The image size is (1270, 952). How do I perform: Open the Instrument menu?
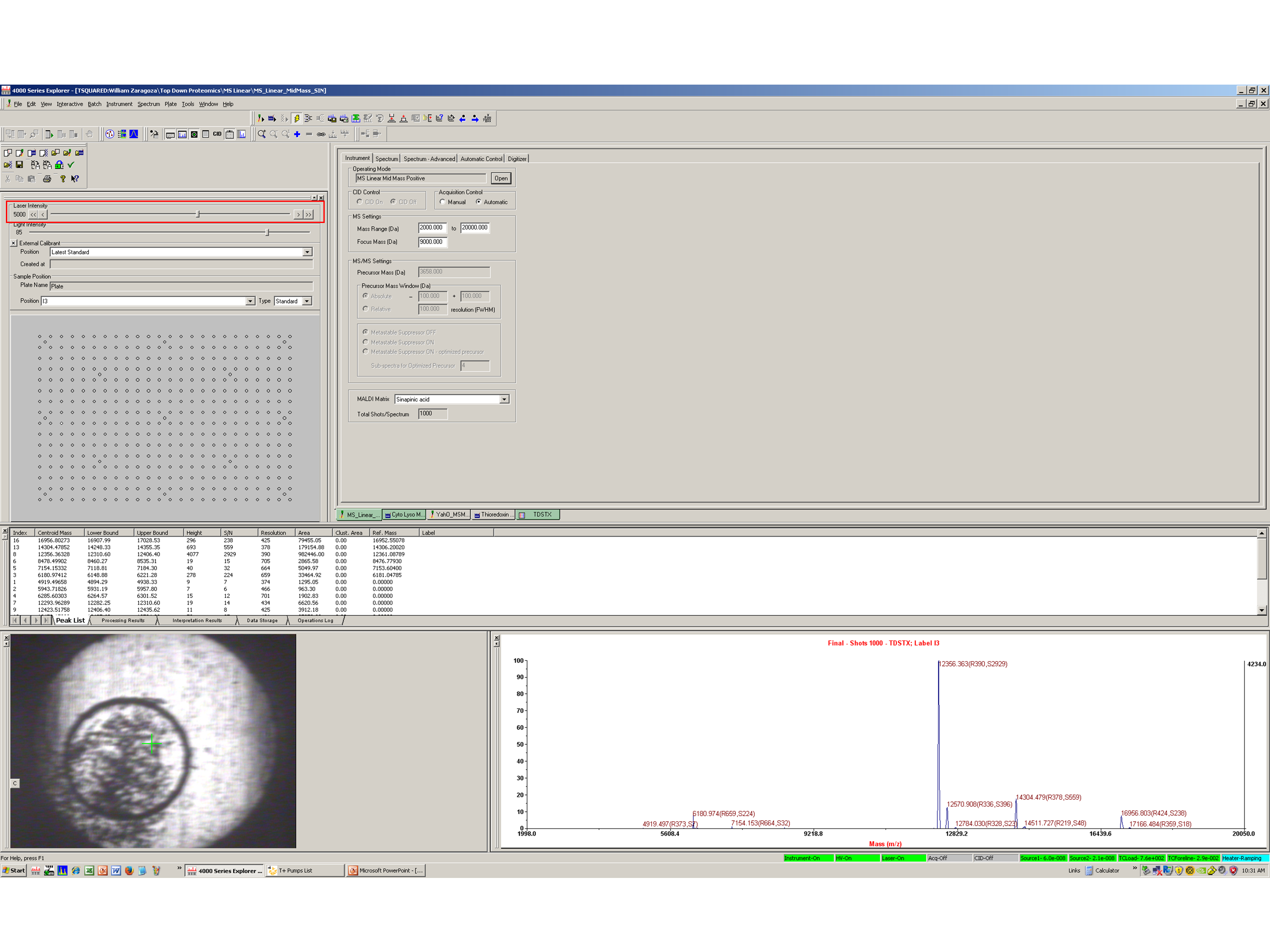click(119, 104)
